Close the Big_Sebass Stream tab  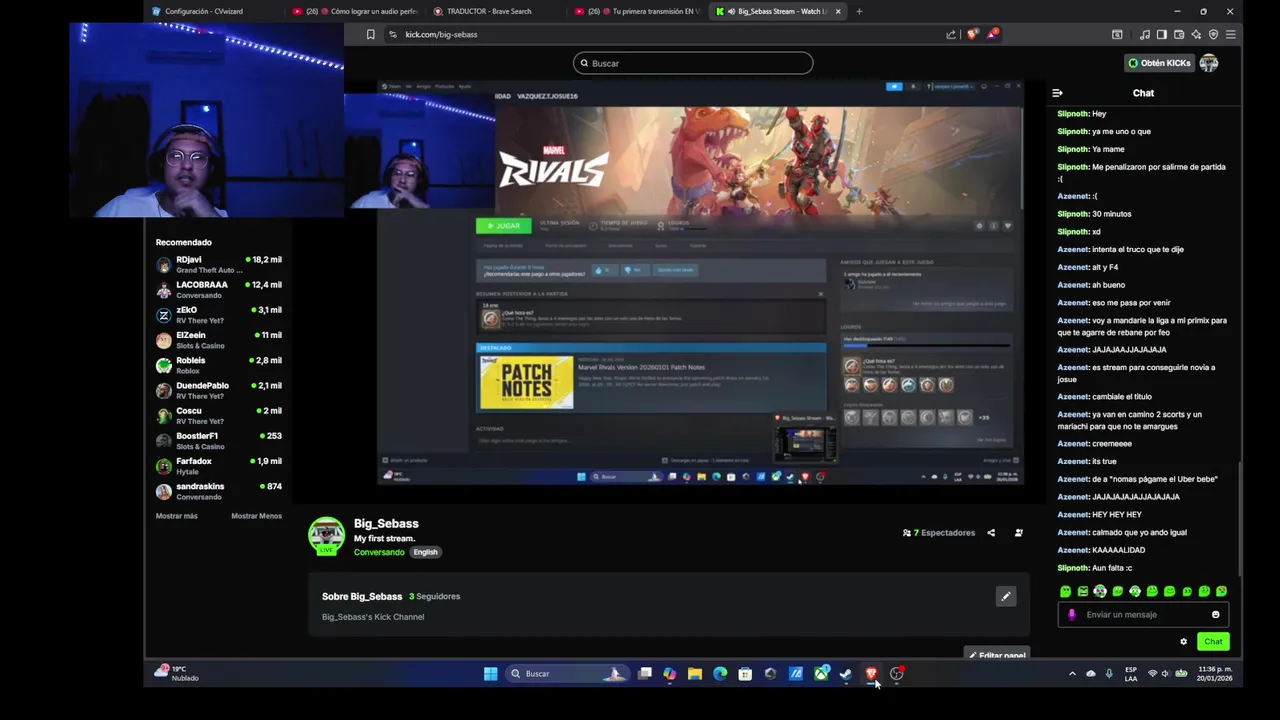[x=838, y=11]
